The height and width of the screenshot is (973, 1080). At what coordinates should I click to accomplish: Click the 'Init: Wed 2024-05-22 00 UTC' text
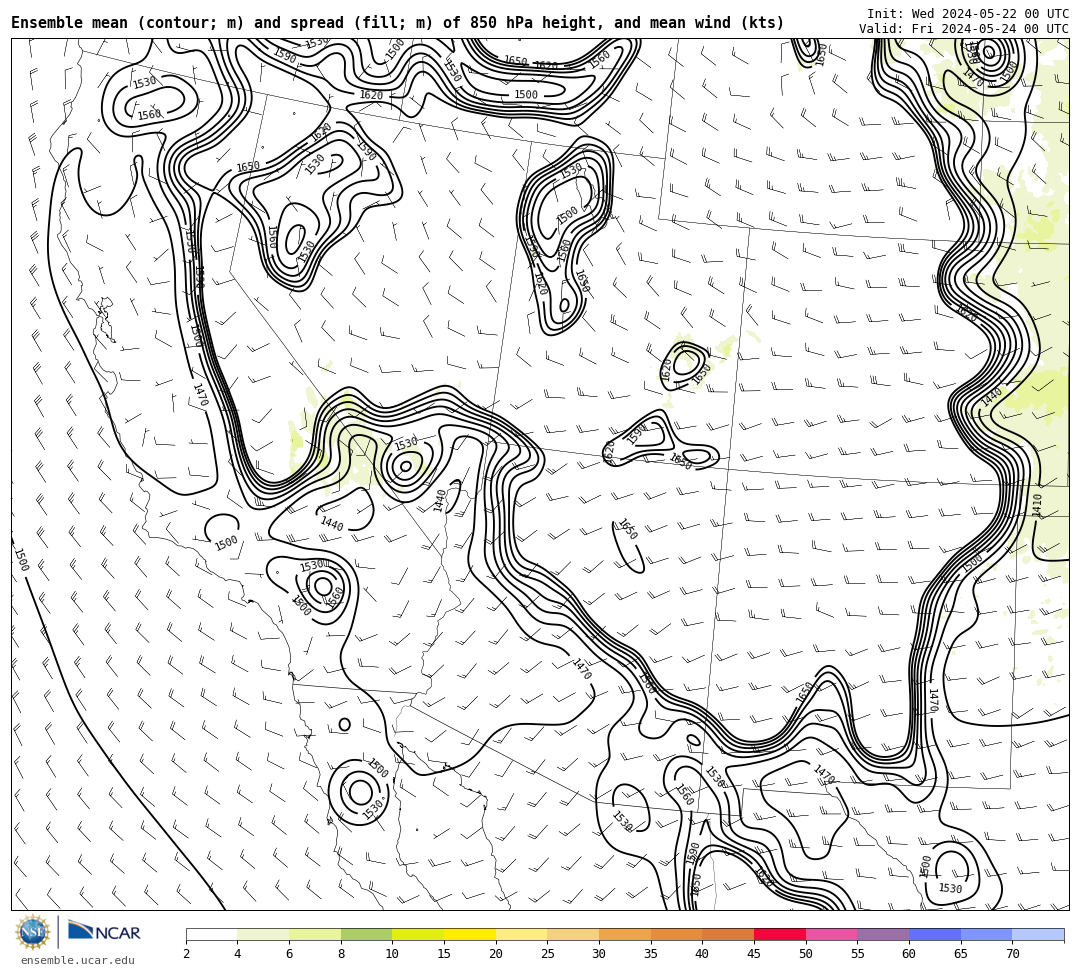click(x=968, y=14)
